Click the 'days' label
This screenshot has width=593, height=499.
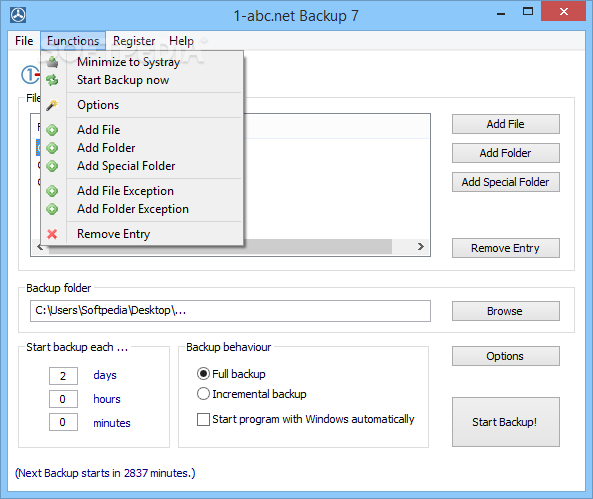click(x=105, y=375)
